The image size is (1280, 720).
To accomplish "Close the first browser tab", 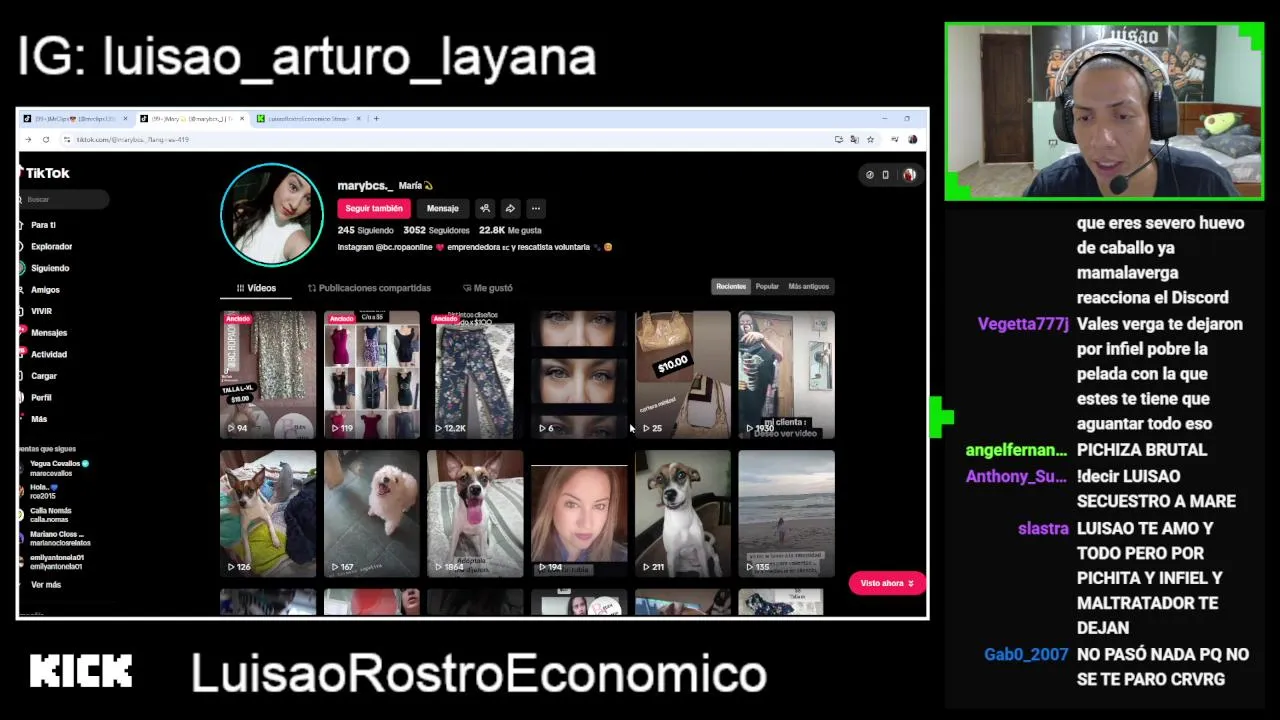I will click(125, 119).
